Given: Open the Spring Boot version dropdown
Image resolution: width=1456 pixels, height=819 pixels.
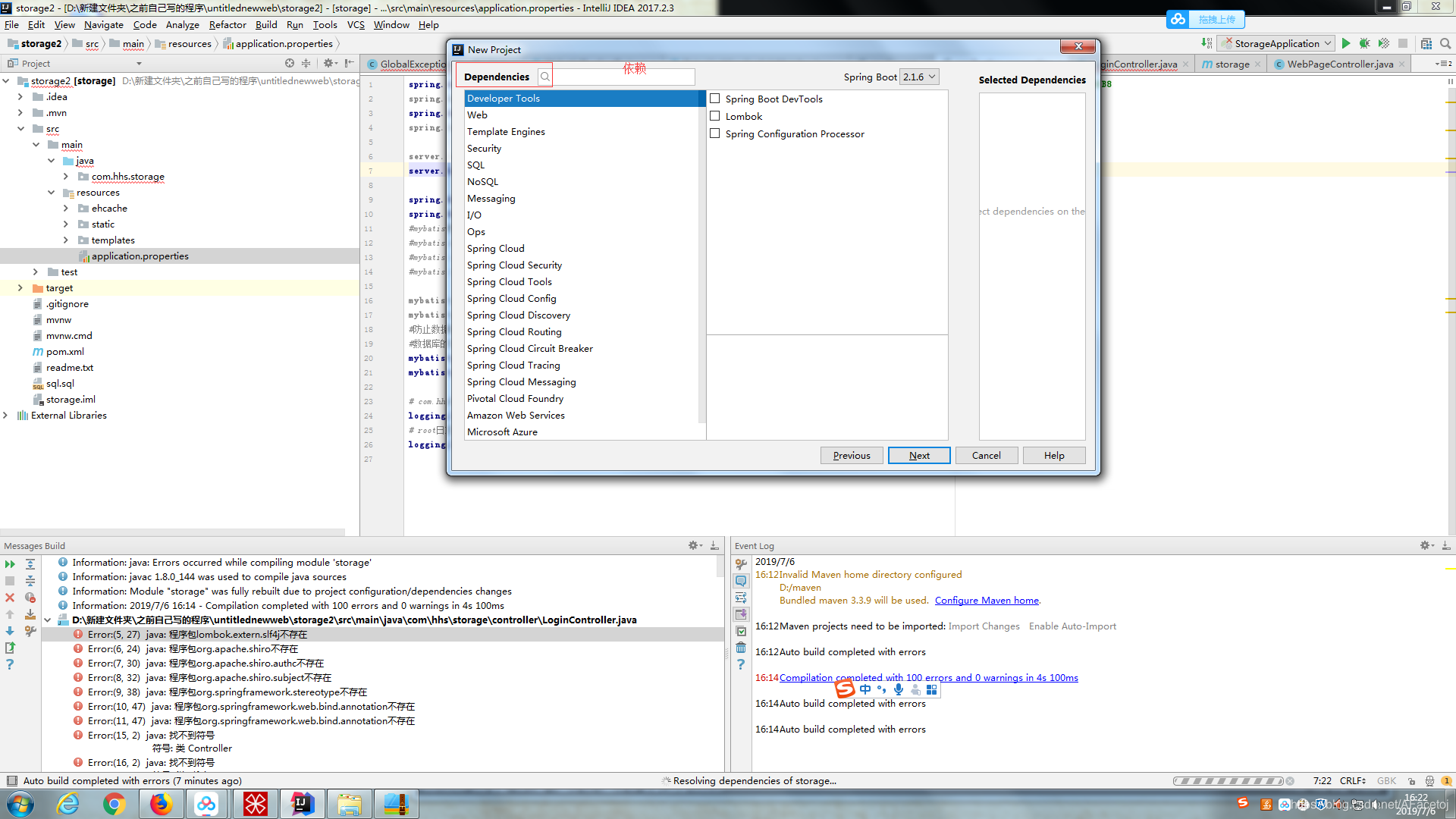Looking at the screenshot, I should tap(919, 77).
